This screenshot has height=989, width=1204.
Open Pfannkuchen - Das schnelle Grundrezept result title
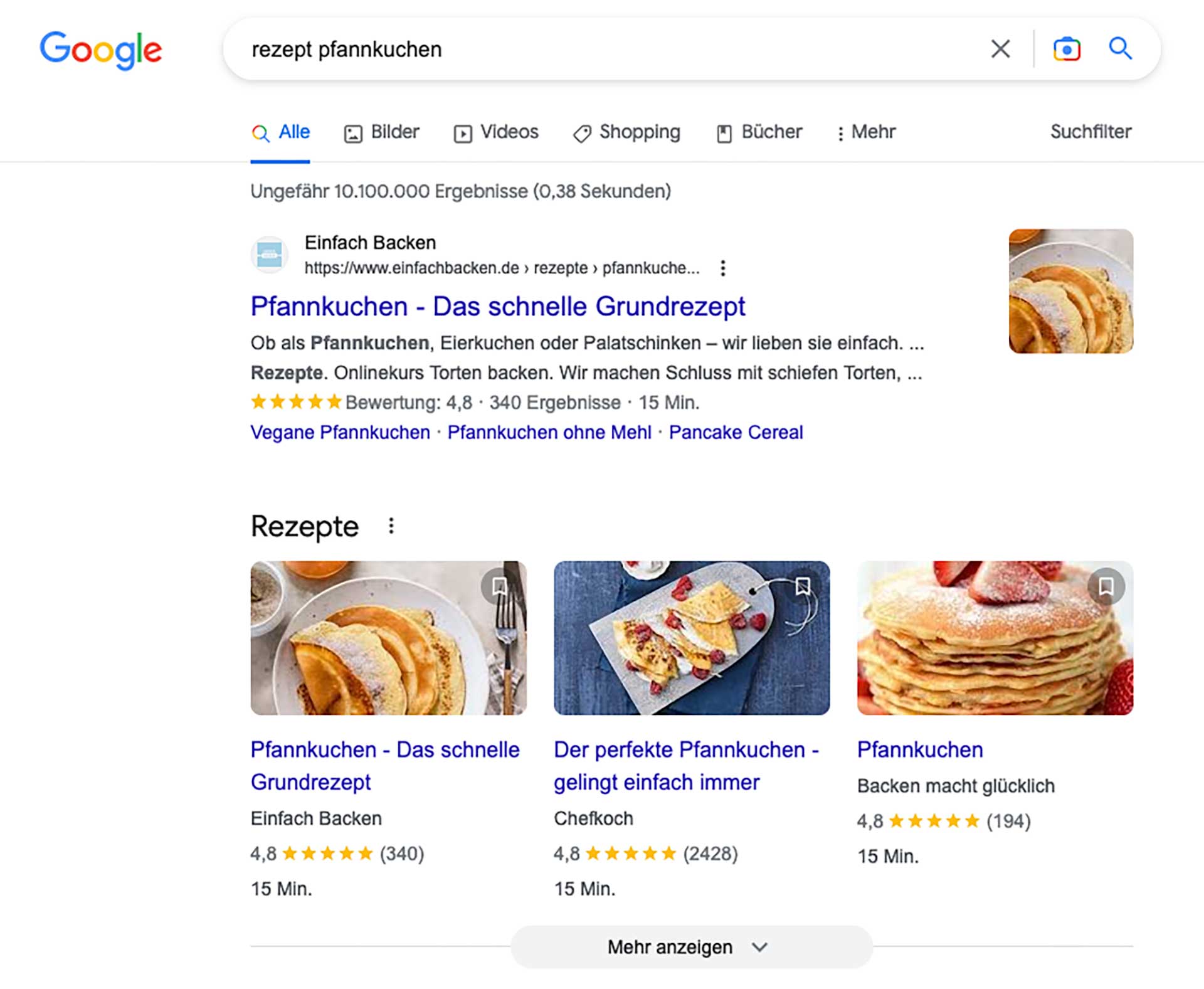(498, 307)
